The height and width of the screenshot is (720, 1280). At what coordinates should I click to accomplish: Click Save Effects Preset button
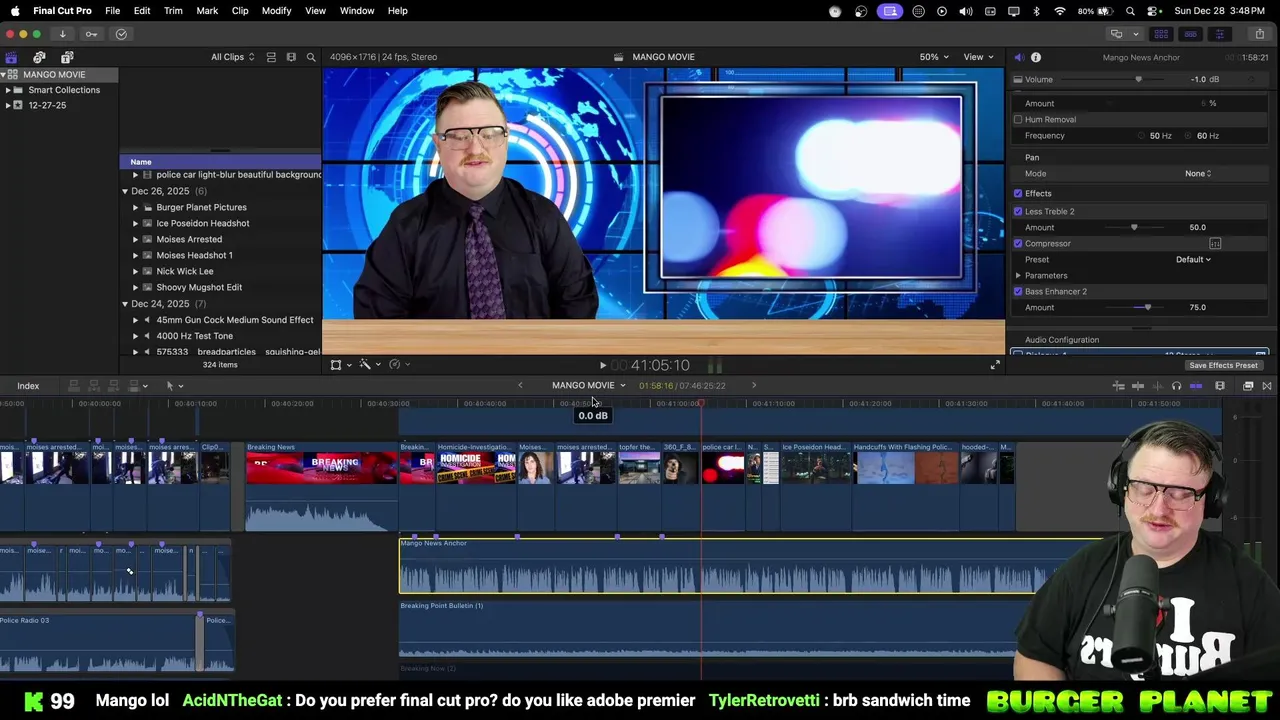coord(1223,366)
